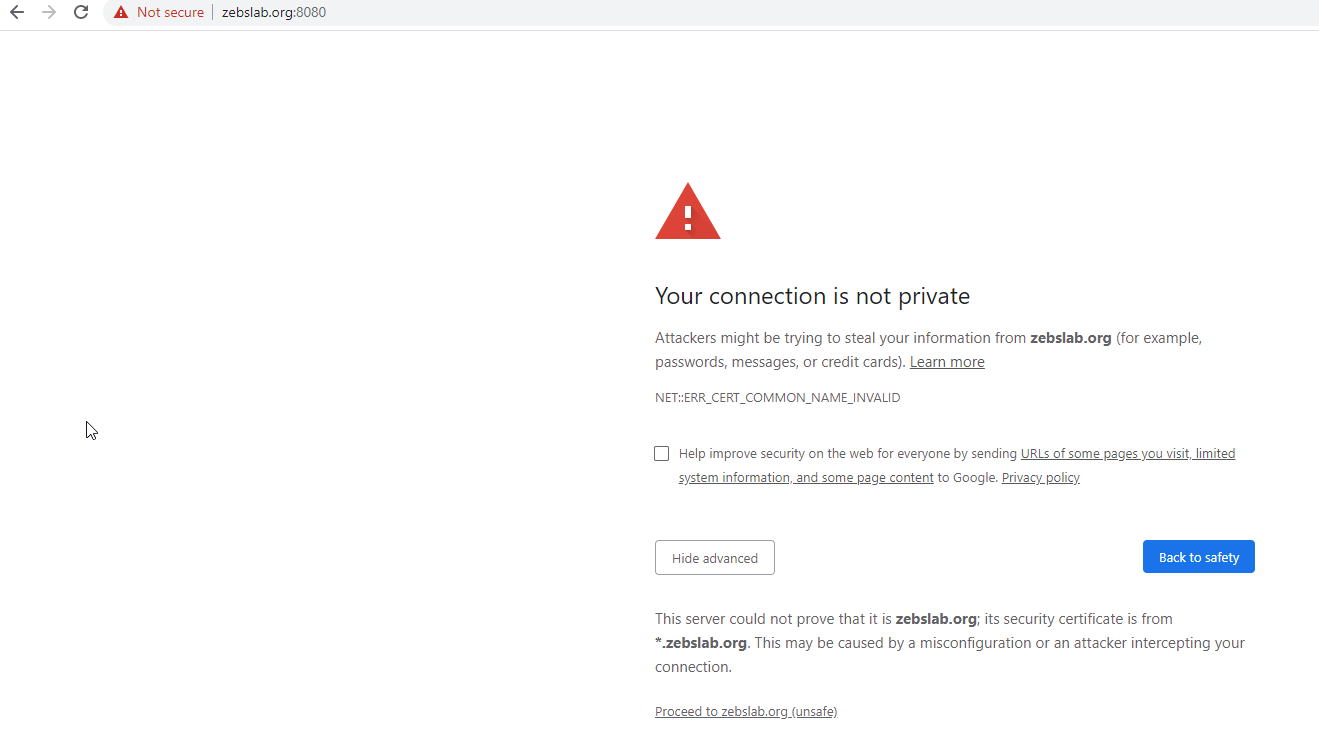Enable the help improve security checkbox
The width and height of the screenshot is (1319, 736).
point(662,453)
